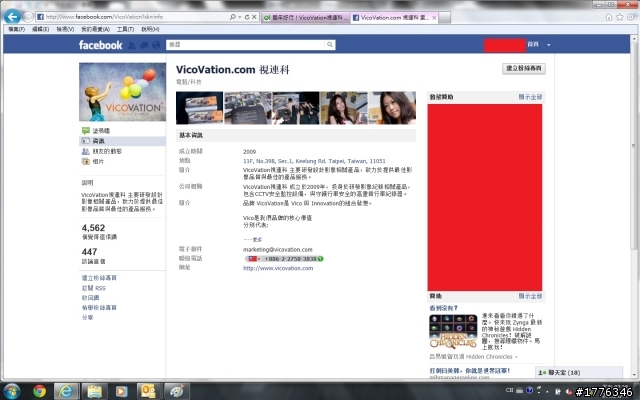Click the Windows Start orb
640x400 pixels.
coord(11,391)
